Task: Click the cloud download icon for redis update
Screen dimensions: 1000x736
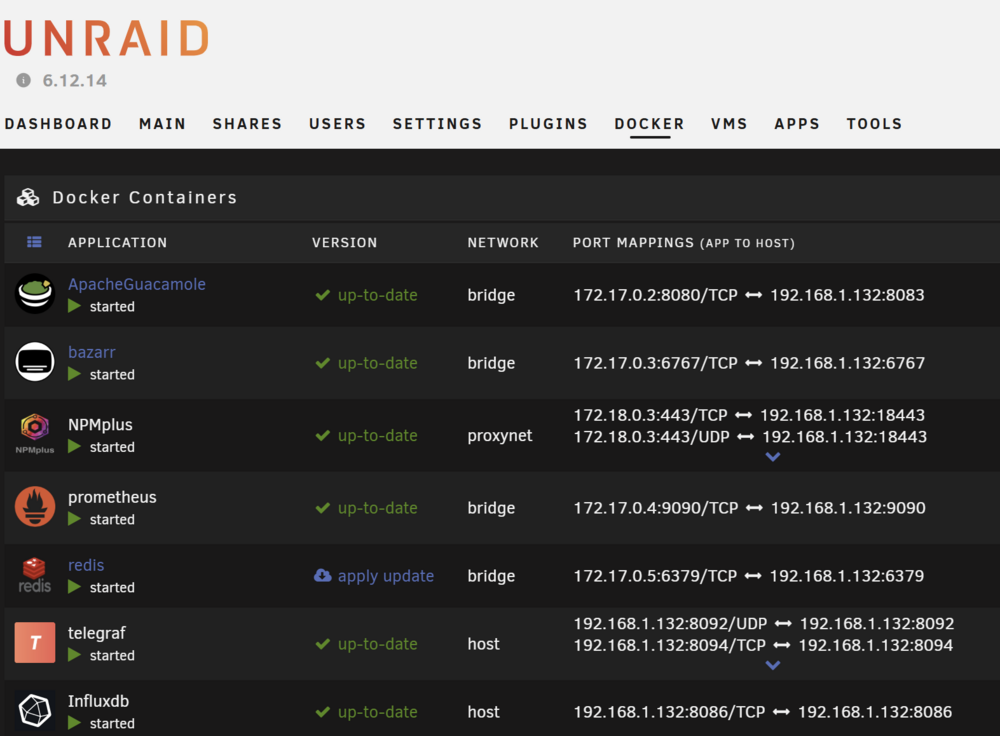Action: point(323,575)
